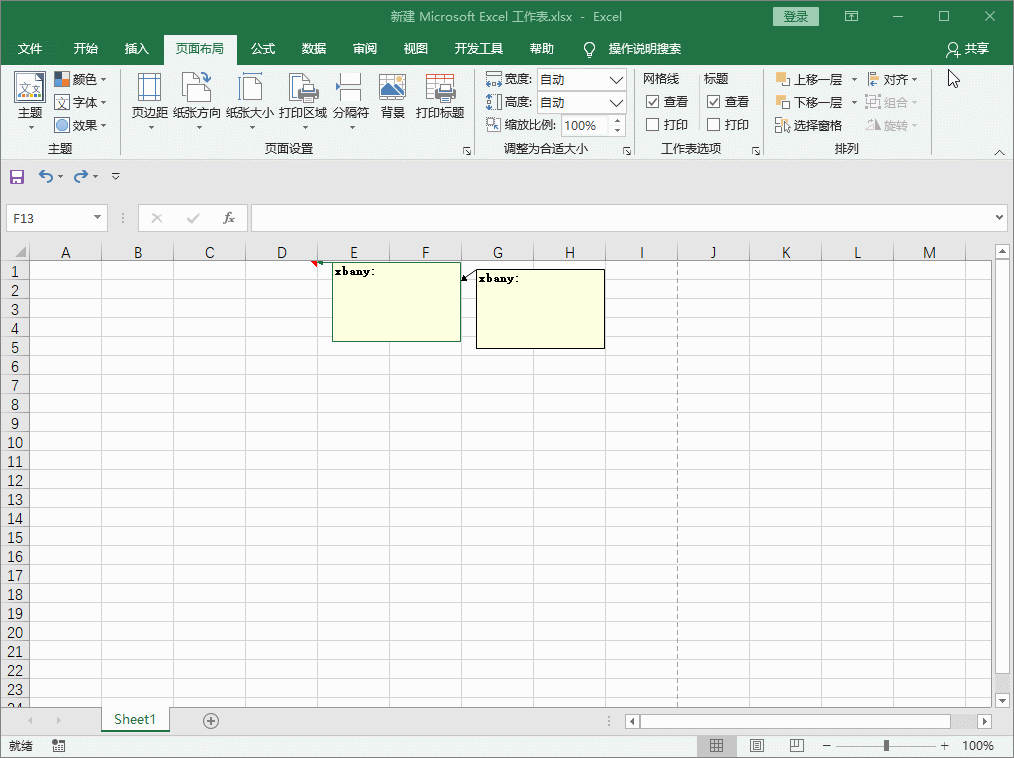Click the select all corner triangle
1014x758 pixels.
[x=20, y=252]
